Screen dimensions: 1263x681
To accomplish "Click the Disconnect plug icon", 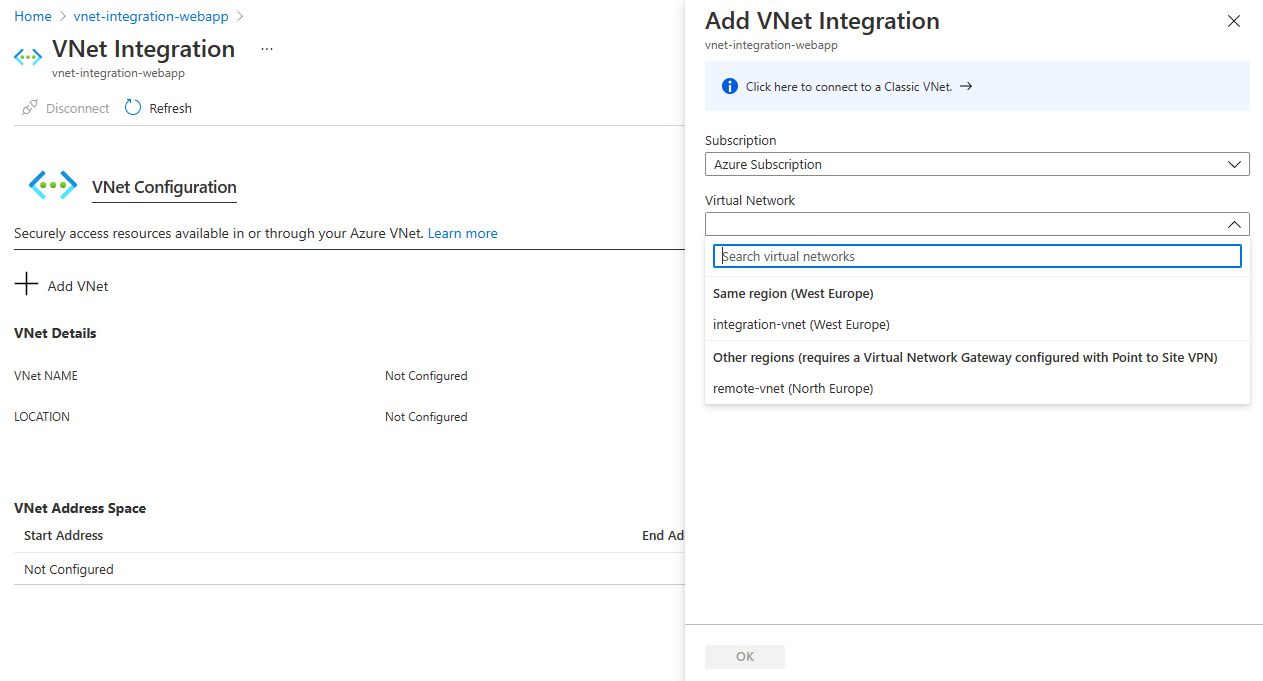I will pyautogui.click(x=30, y=108).
